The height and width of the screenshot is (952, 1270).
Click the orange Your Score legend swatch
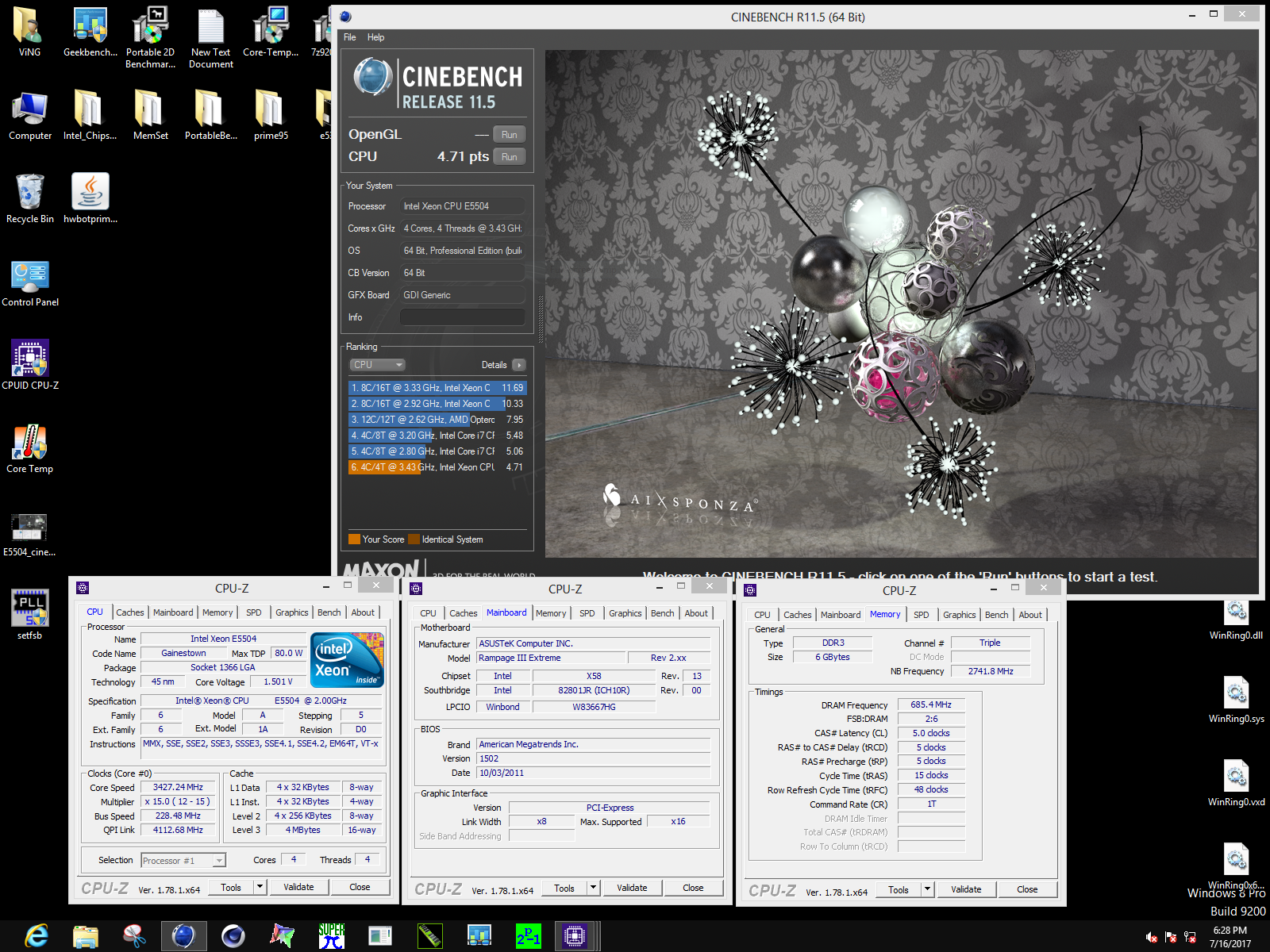point(354,539)
